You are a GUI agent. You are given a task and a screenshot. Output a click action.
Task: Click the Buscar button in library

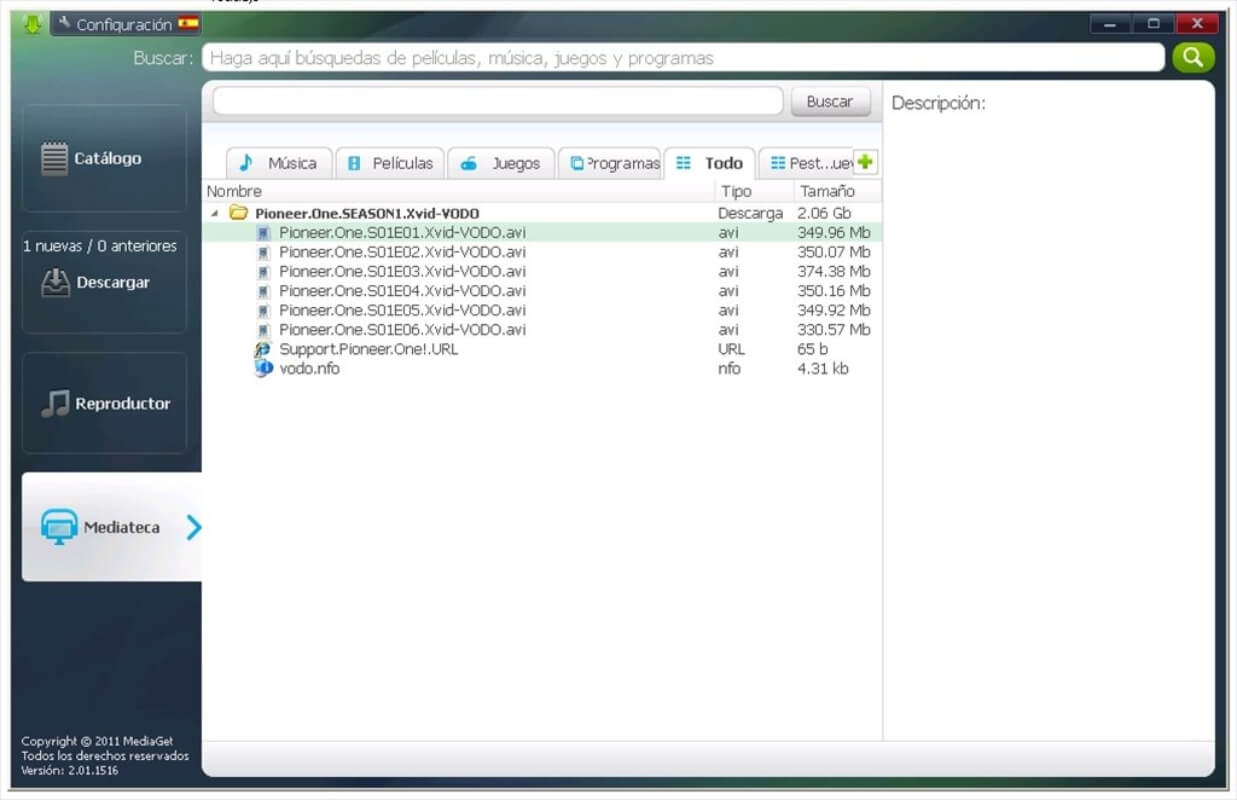(x=830, y=101)
